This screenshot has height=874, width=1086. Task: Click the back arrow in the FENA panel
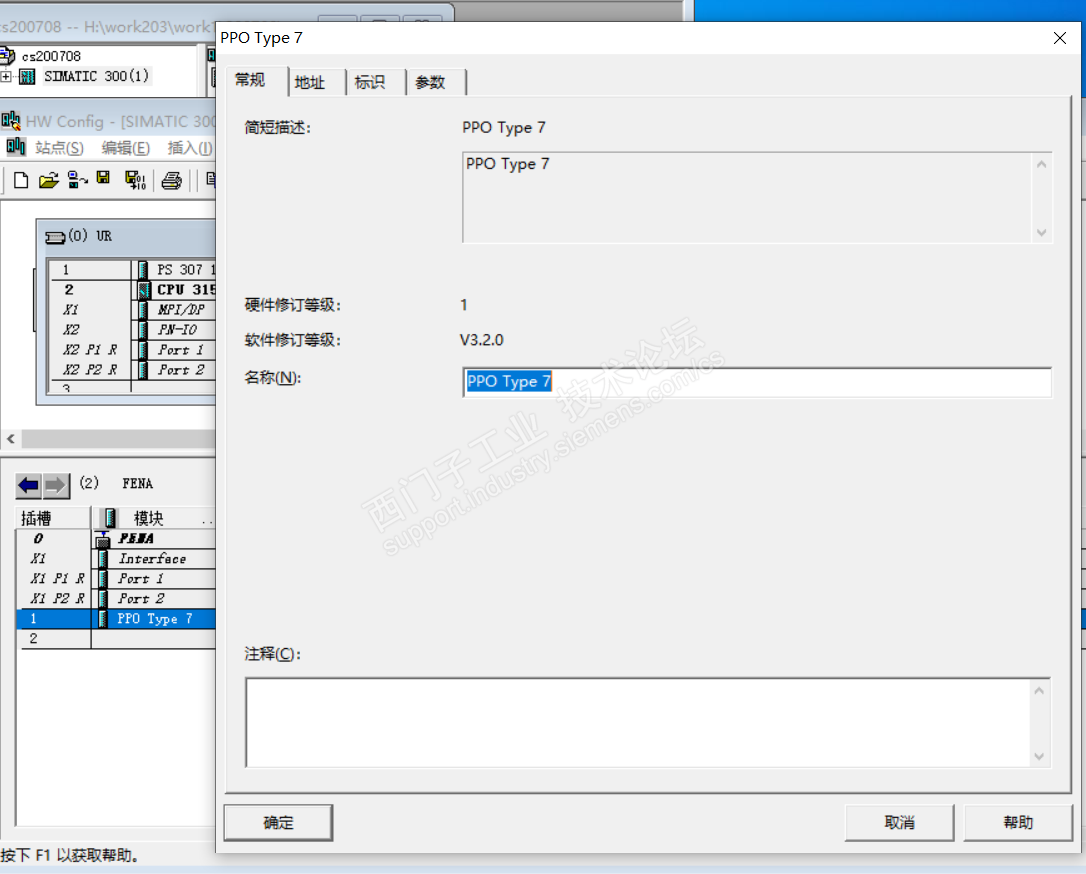[x=29, y=485]
